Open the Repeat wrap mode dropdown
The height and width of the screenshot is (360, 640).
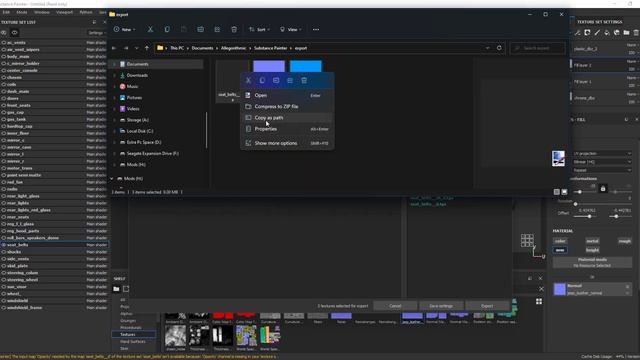point(602,170)
